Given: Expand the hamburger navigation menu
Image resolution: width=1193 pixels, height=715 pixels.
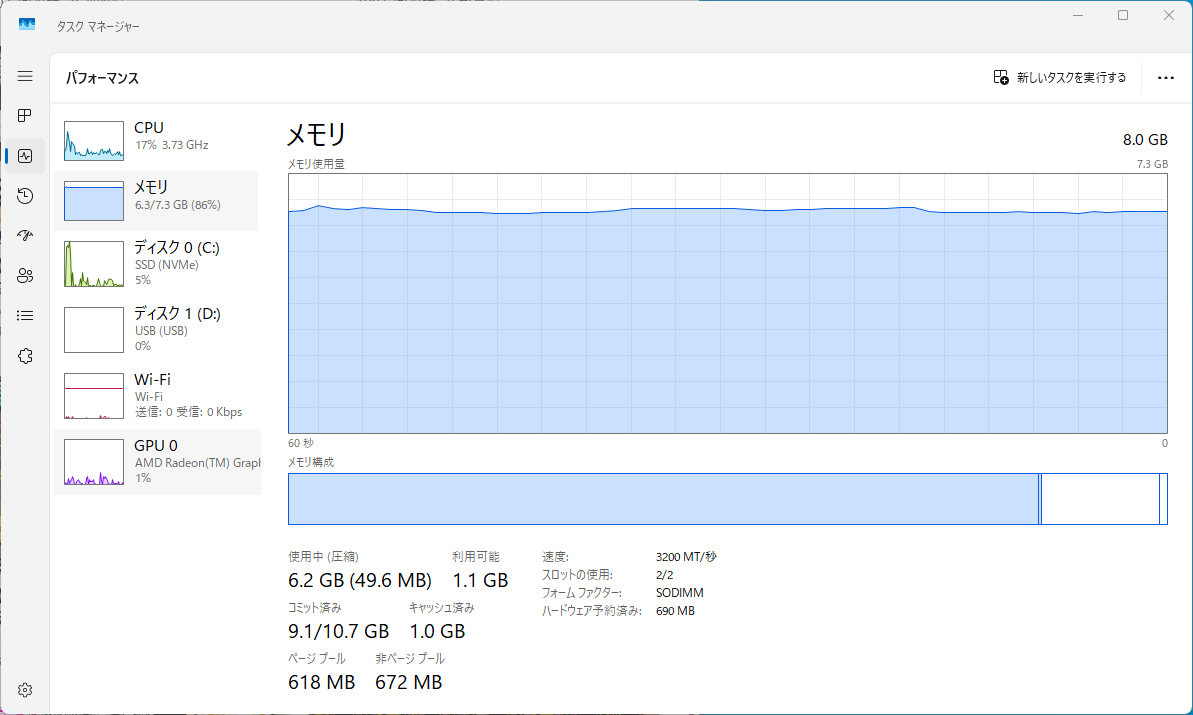Looking at the screenshot, I should coord(25,76).
